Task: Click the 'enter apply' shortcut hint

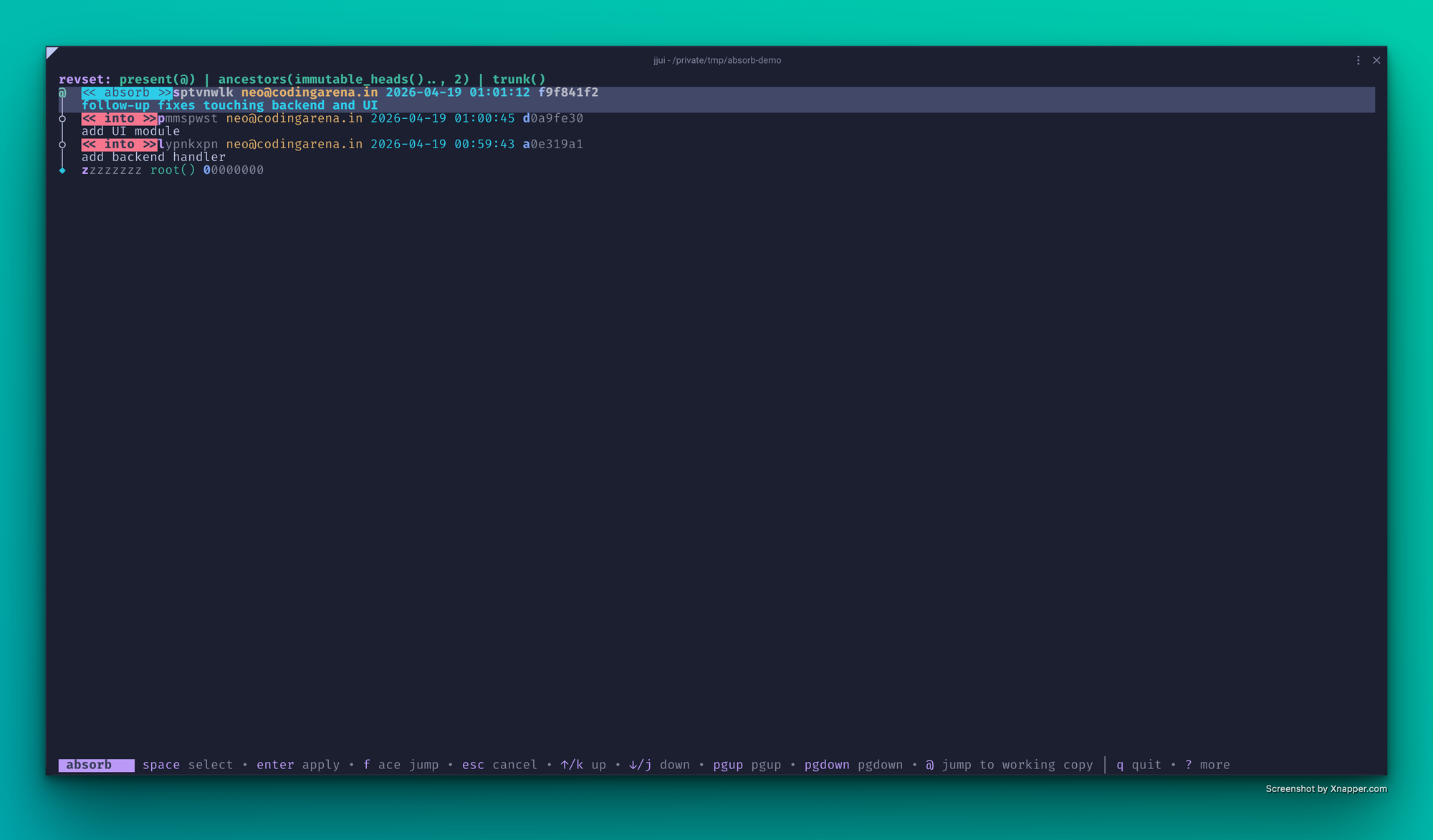Action: pyautogui.click(x=298, y=765)
